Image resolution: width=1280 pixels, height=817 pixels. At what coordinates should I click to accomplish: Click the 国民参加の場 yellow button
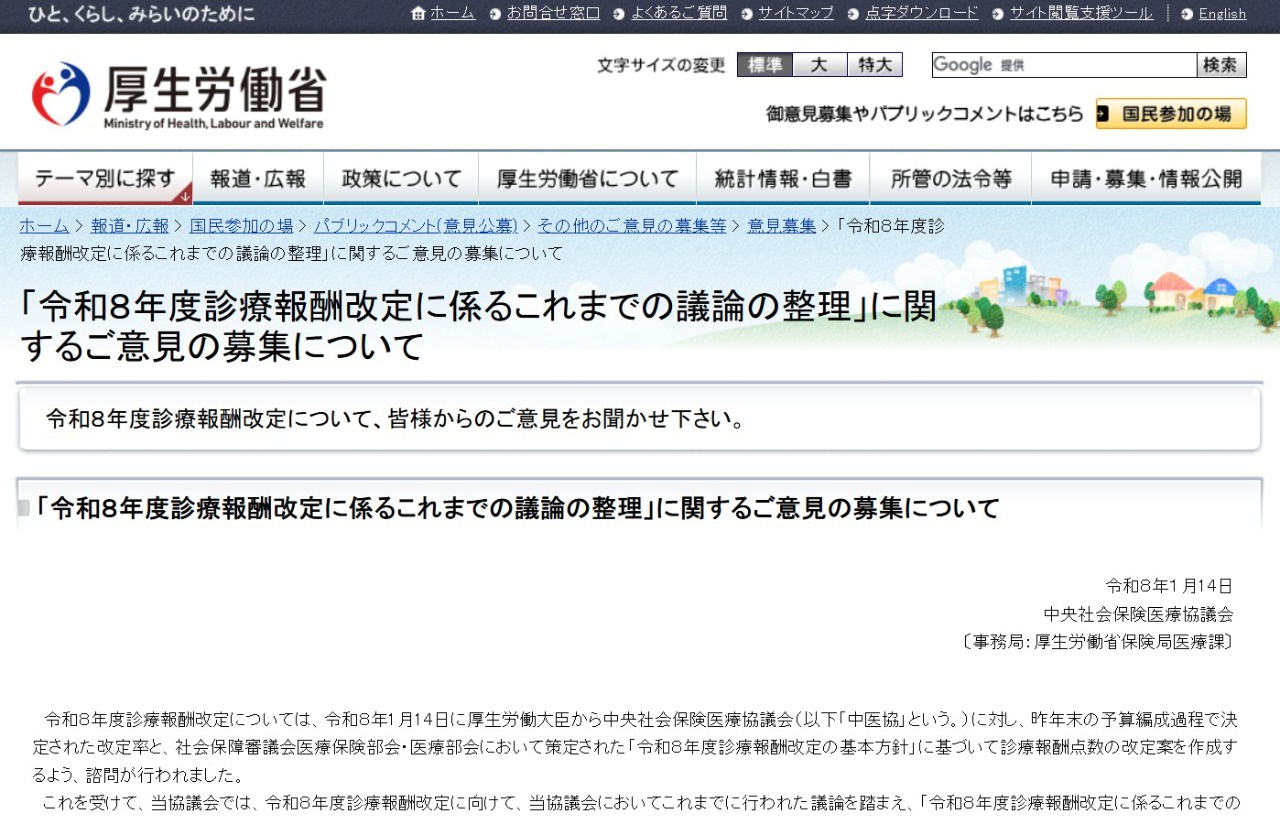(1171, 114)
